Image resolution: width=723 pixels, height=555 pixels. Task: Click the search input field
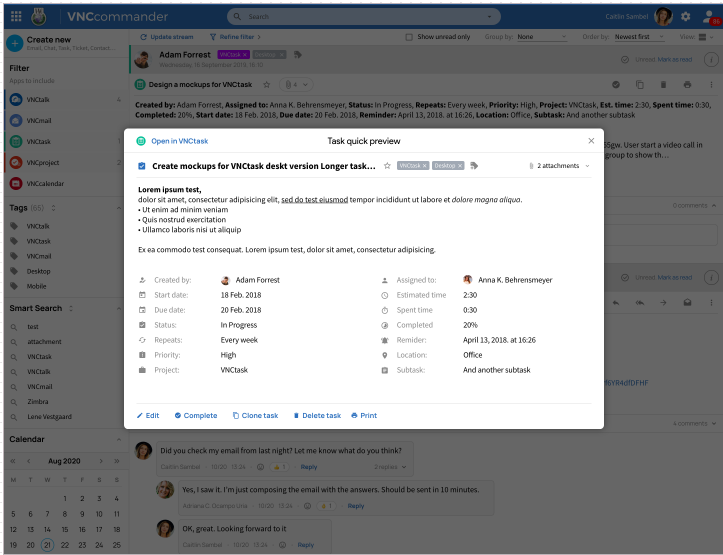(x=360, y=17)
